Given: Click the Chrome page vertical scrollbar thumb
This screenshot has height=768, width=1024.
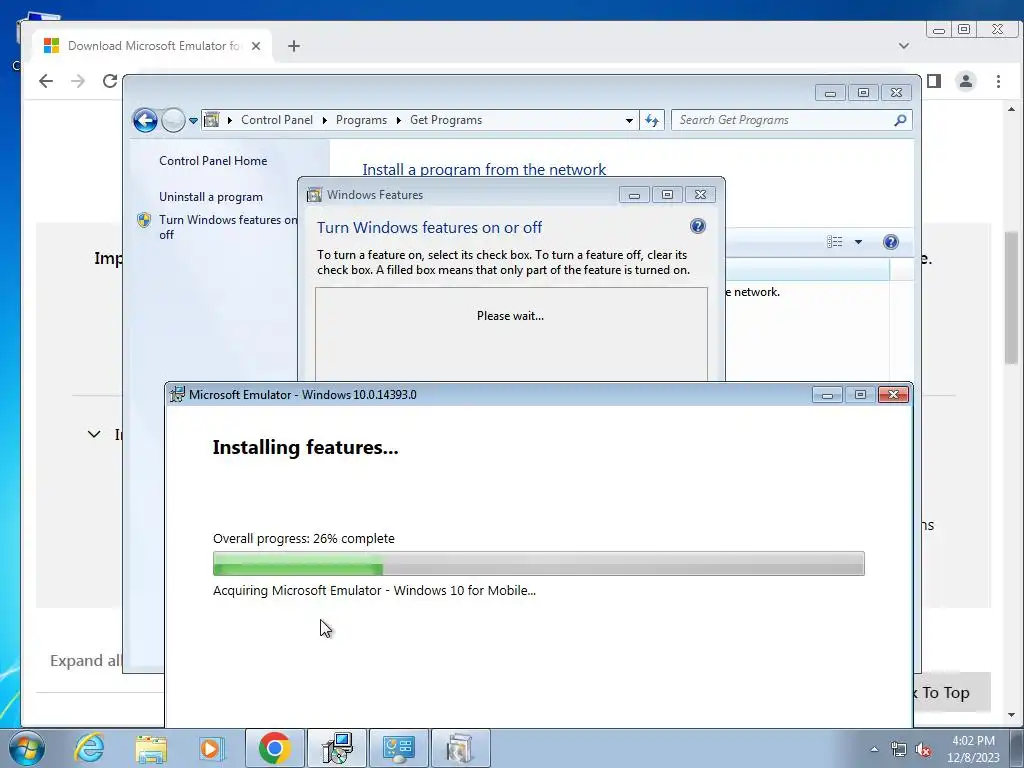Looking at the screenshot, I should [1012, 297].
